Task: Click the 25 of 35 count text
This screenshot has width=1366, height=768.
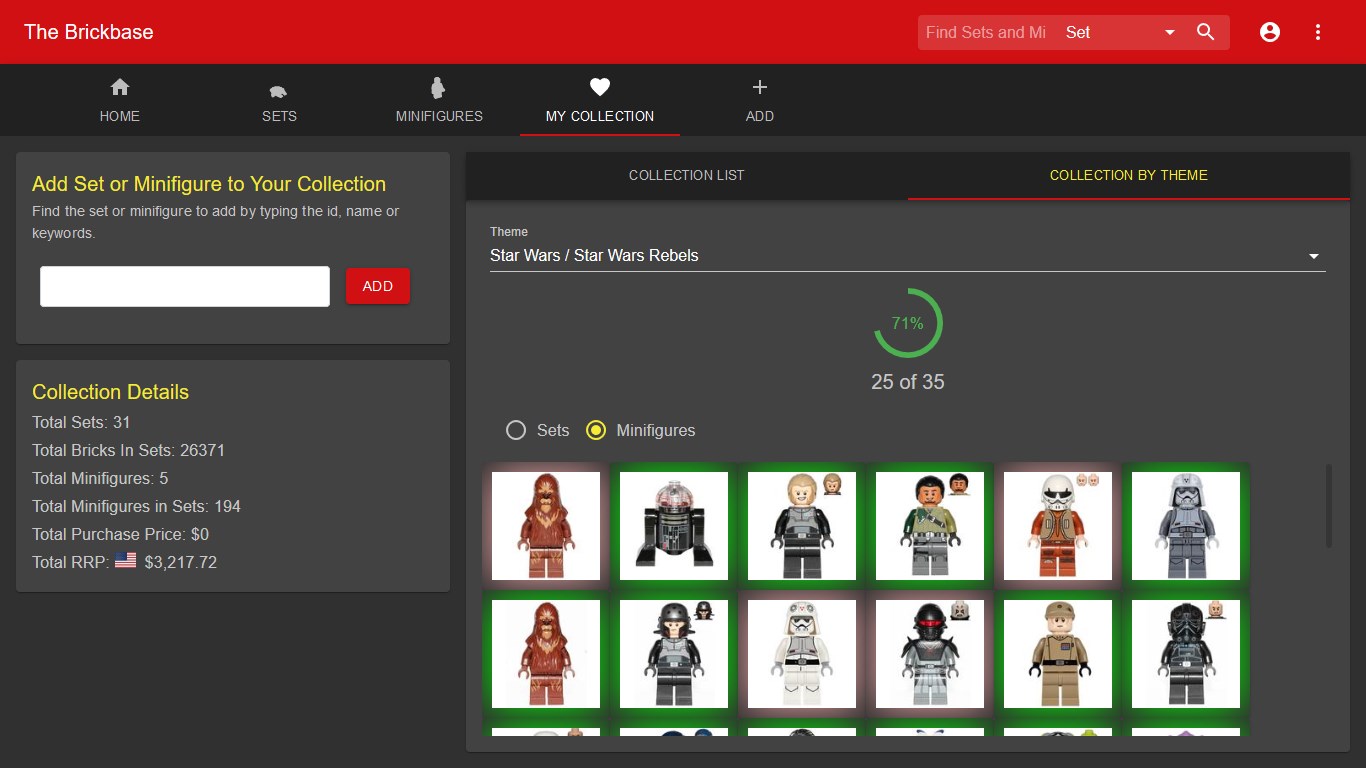Action: pyautogui.click(x=908, y=382)
